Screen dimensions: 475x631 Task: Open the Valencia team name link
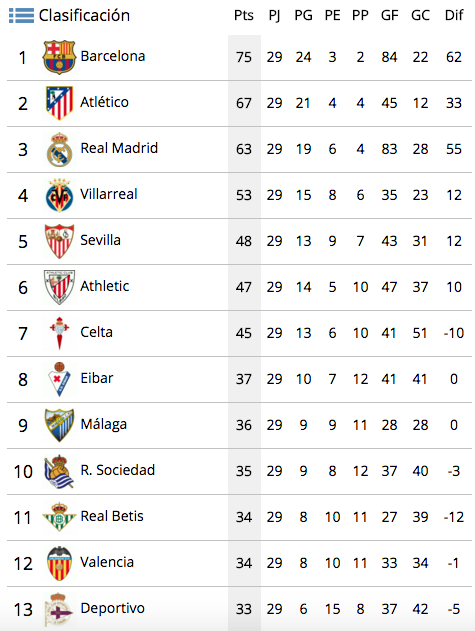(107, 562)
